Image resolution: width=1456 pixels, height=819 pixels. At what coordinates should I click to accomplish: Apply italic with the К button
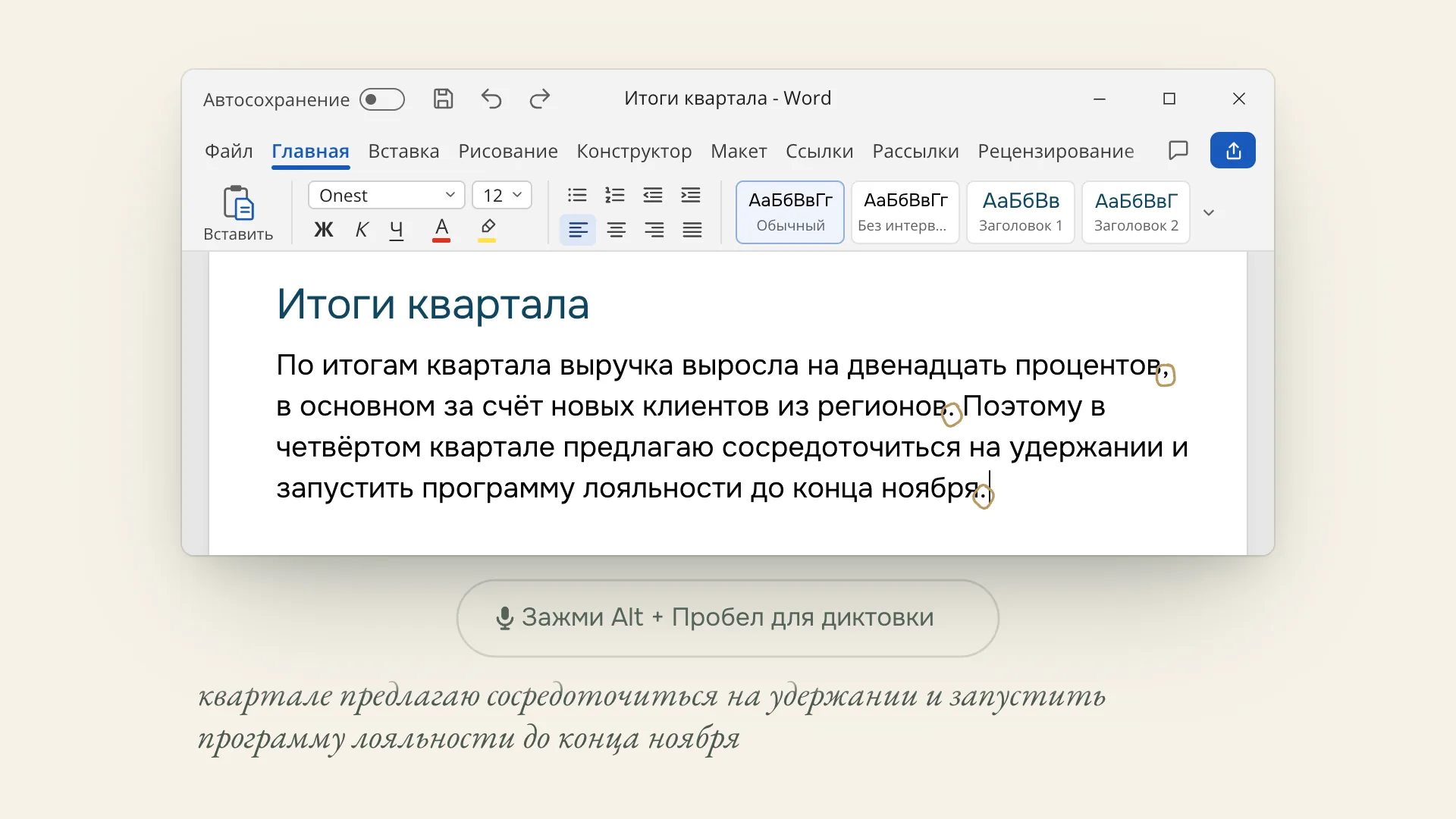click(362, 229)
